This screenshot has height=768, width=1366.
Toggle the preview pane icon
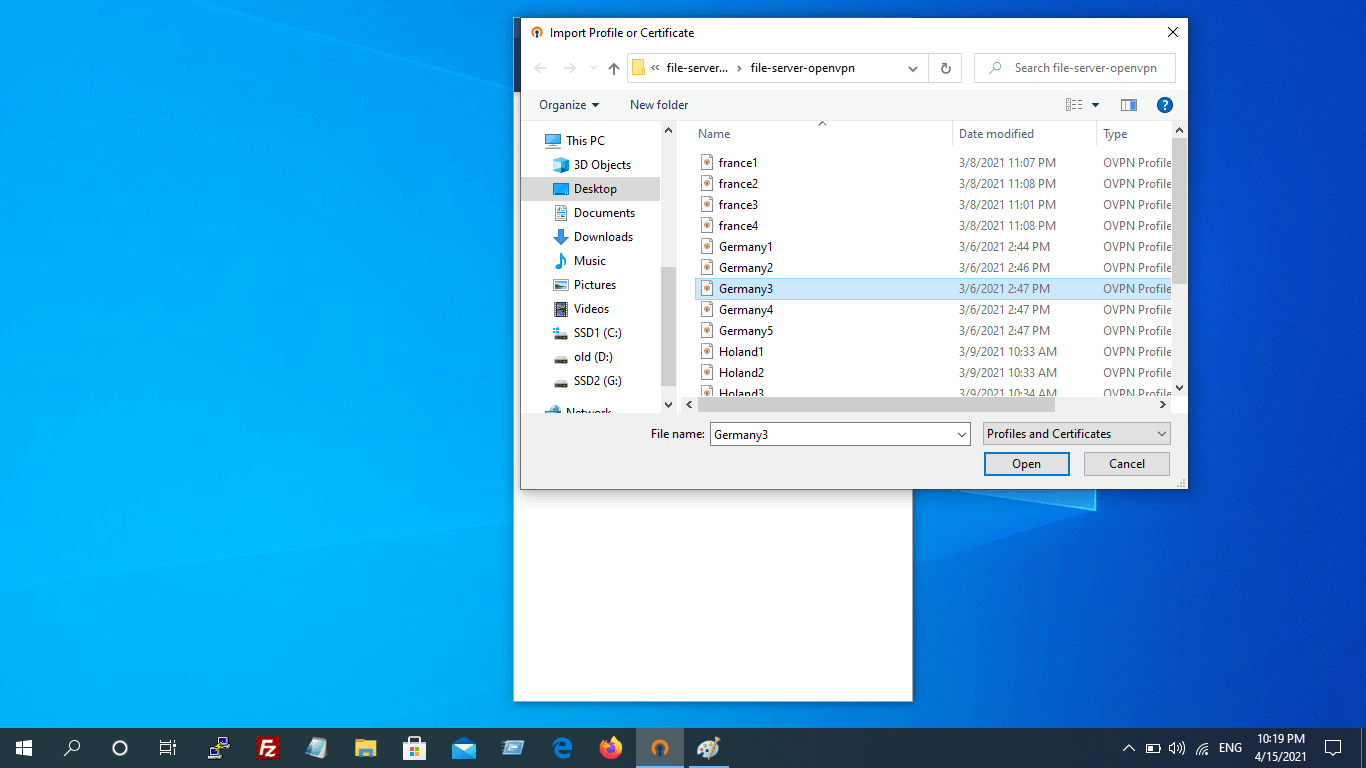pos(1129,105)
